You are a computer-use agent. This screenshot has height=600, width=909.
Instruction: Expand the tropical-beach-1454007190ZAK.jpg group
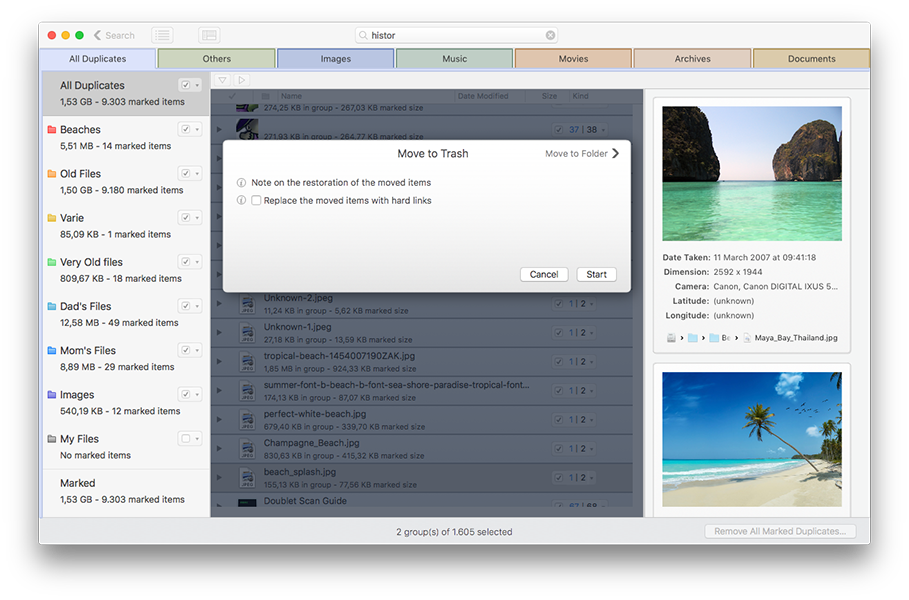pyautogui.click(x=219, y=362)
